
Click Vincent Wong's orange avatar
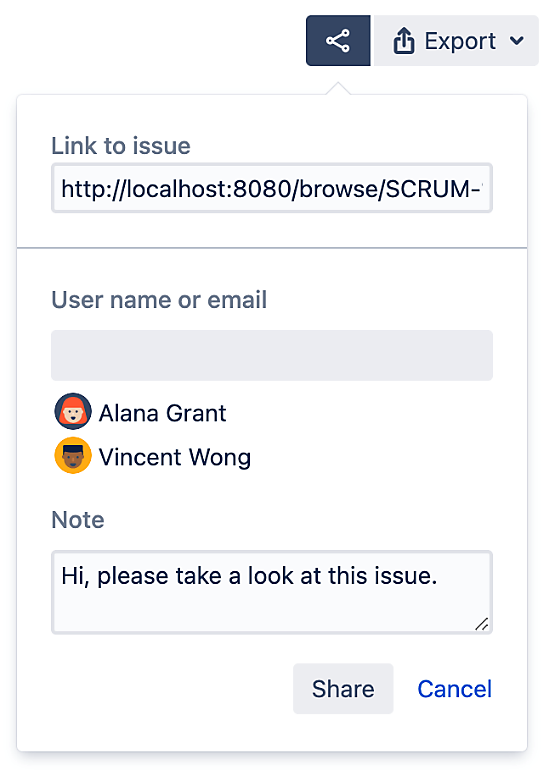73,455
